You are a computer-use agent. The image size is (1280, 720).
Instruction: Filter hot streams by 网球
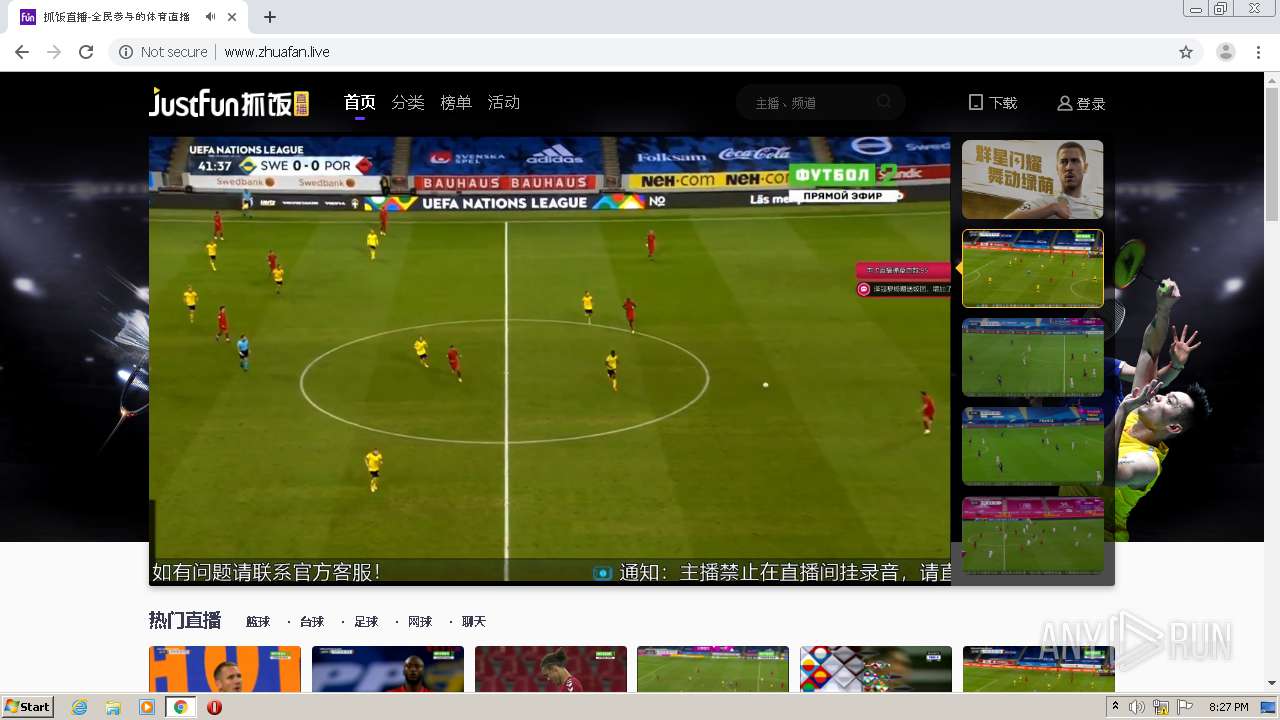click(x=420, y=622)
